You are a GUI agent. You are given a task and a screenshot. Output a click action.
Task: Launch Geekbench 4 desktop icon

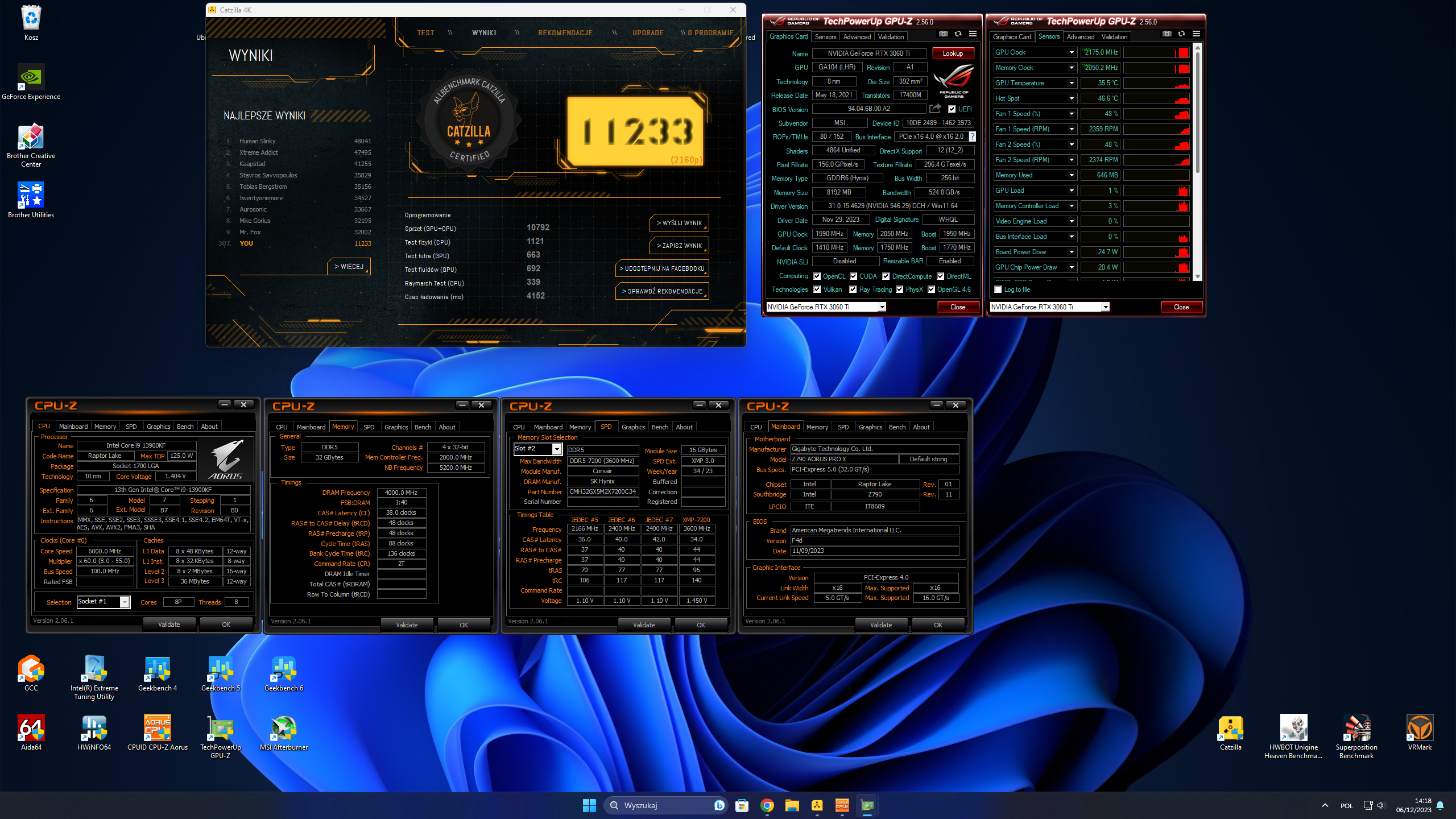pos(158,673)
